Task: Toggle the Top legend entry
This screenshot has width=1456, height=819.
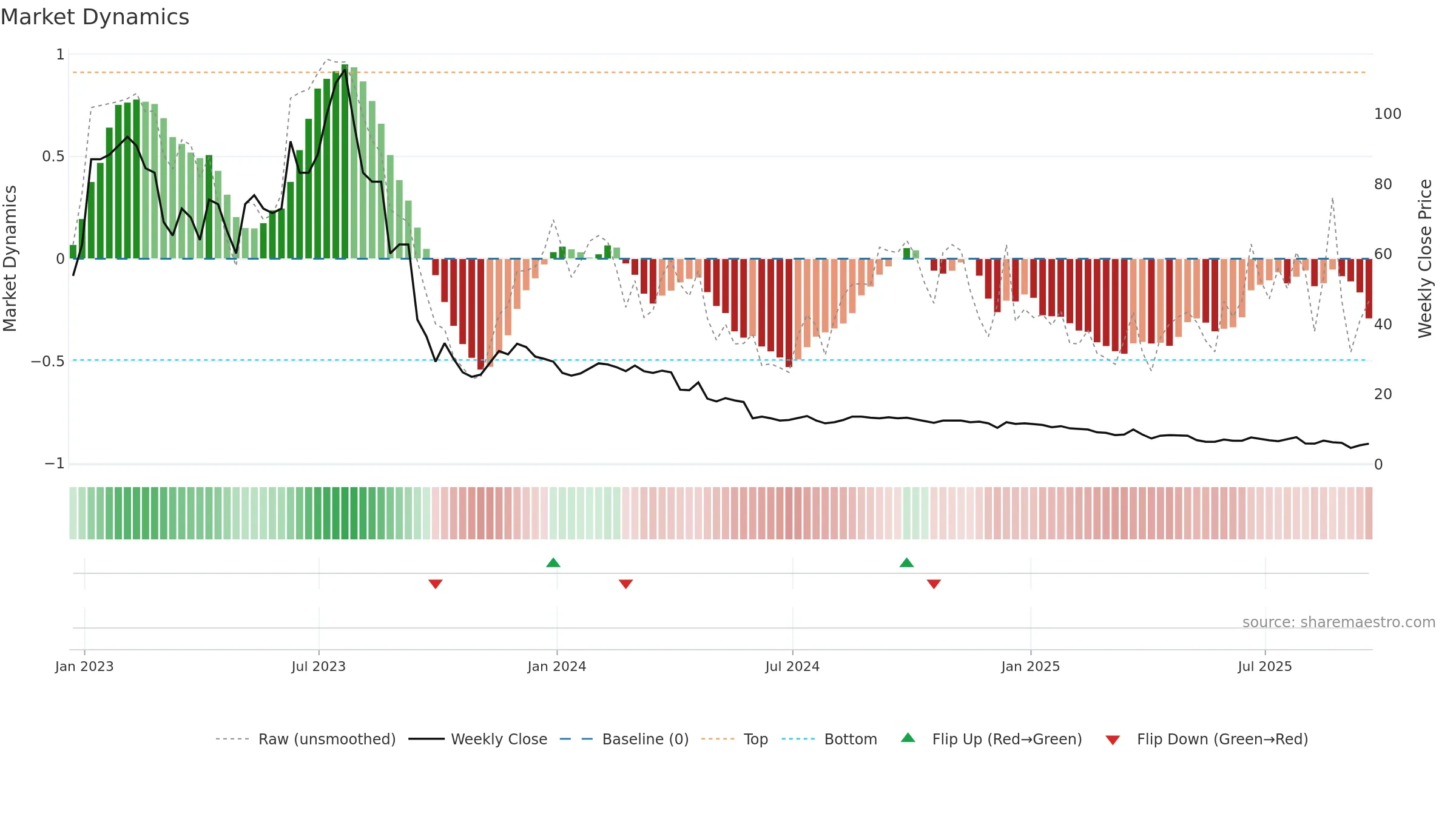Action: 735,739
